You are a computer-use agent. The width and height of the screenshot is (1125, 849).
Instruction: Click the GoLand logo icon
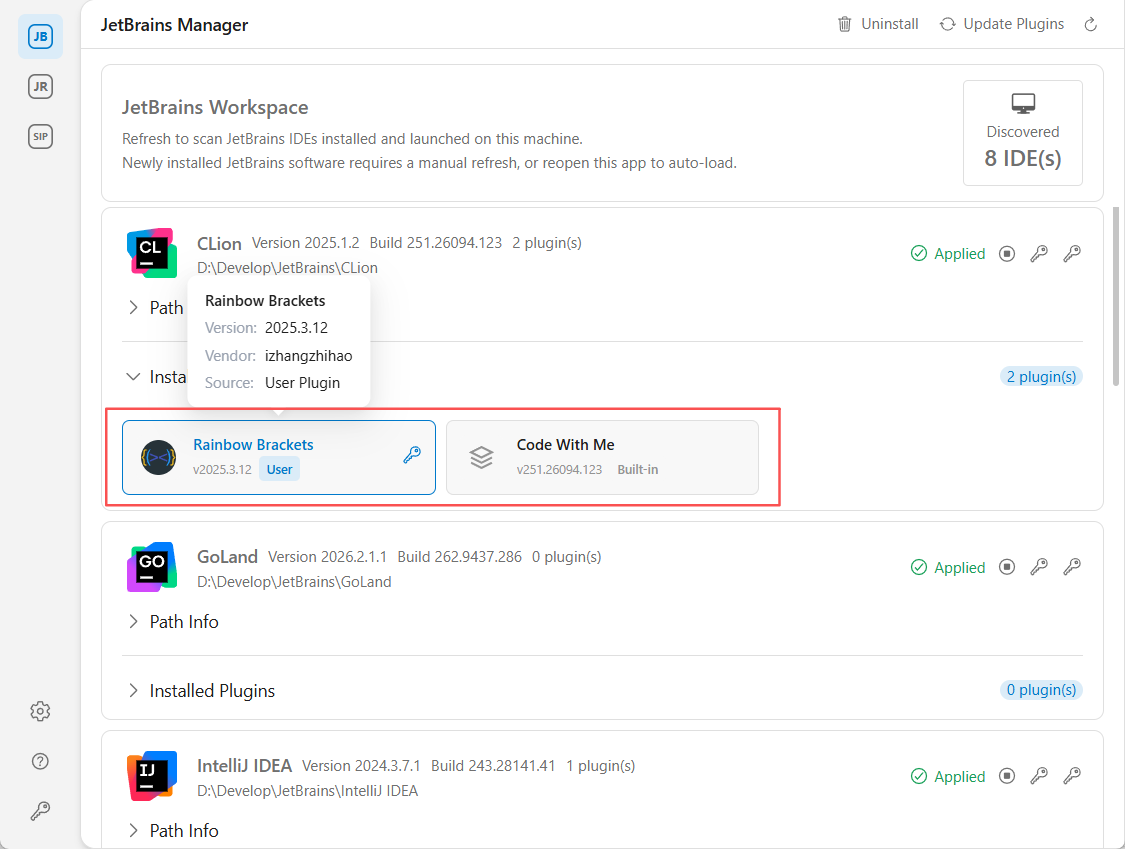152,567
